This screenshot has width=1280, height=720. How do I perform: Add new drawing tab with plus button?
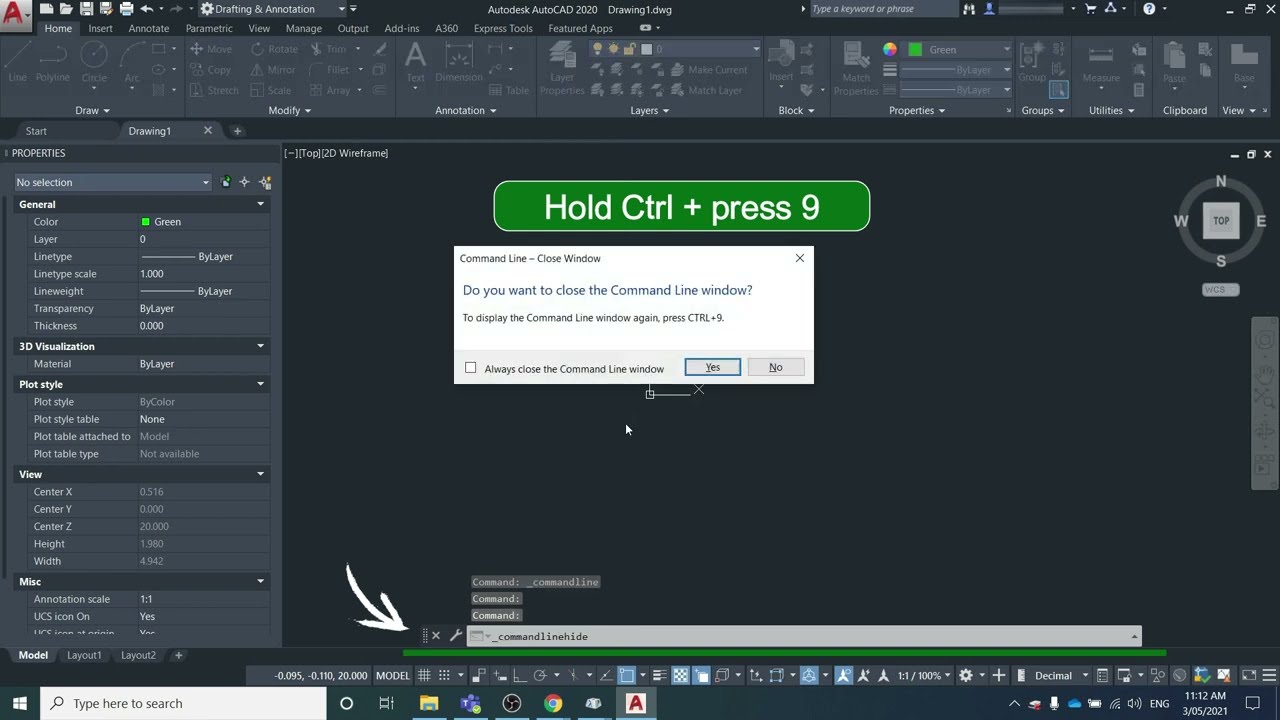point(237,131)
